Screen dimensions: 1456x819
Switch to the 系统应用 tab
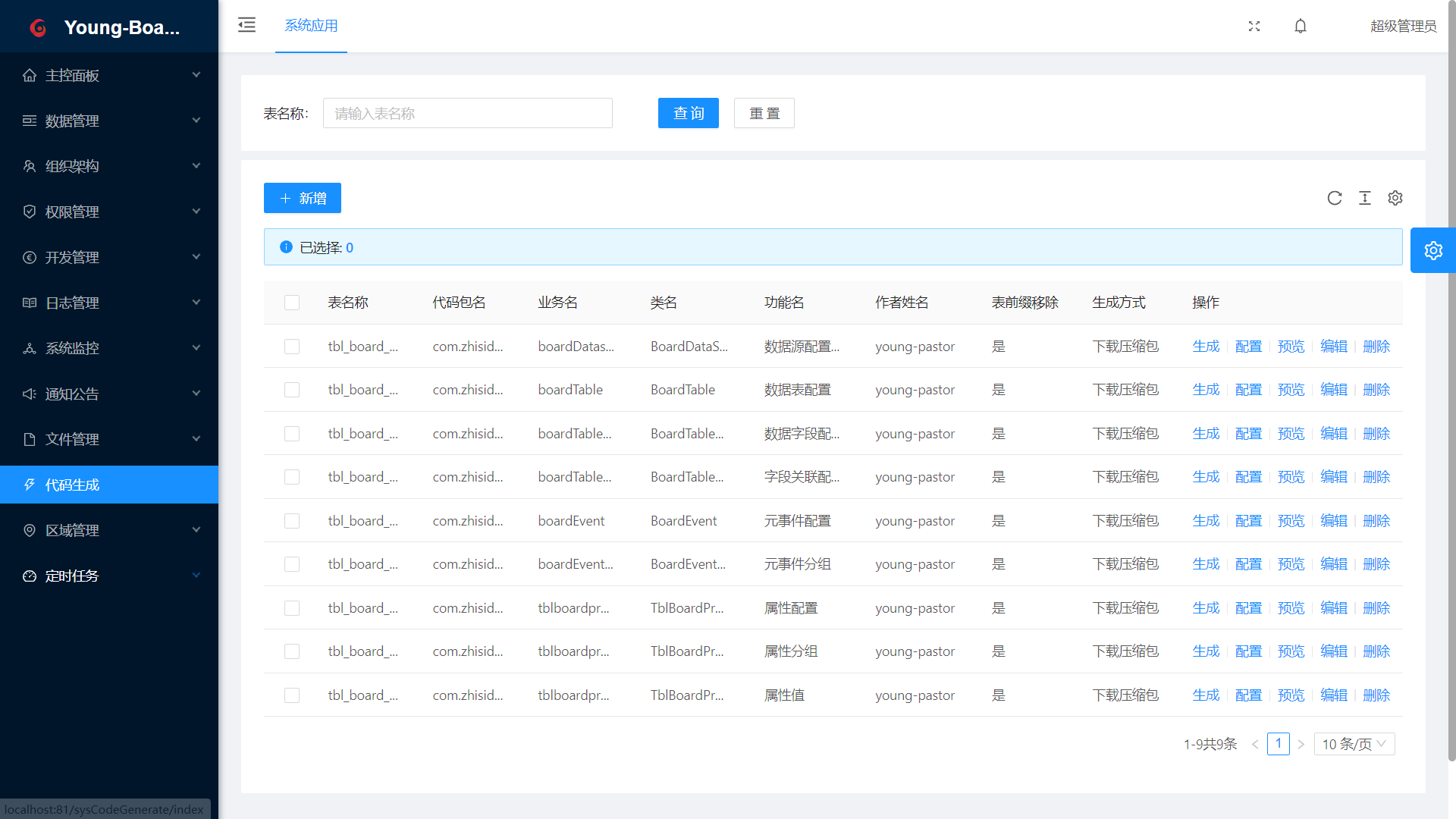[311, 26]
